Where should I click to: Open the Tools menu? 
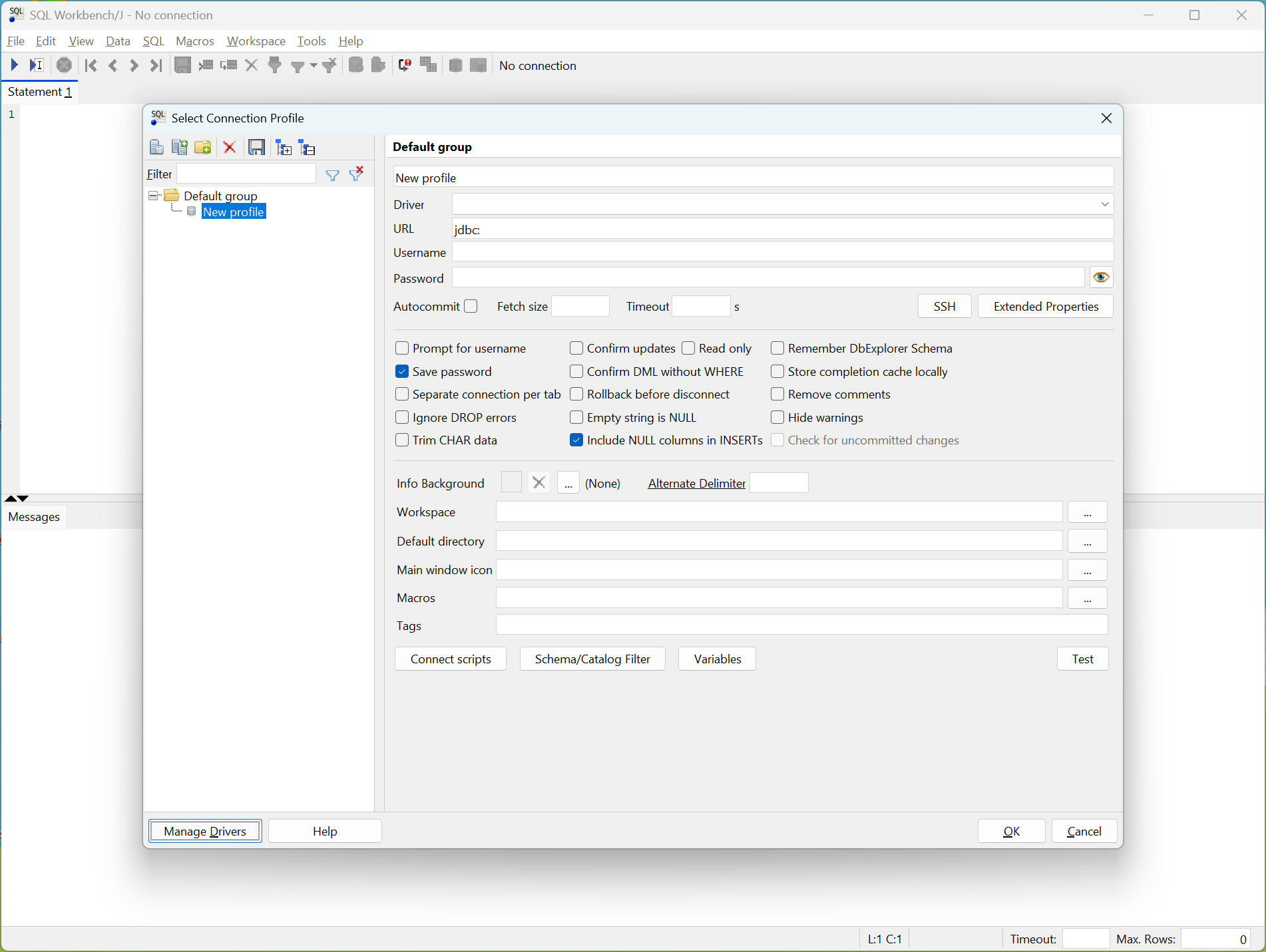(312, 41)
